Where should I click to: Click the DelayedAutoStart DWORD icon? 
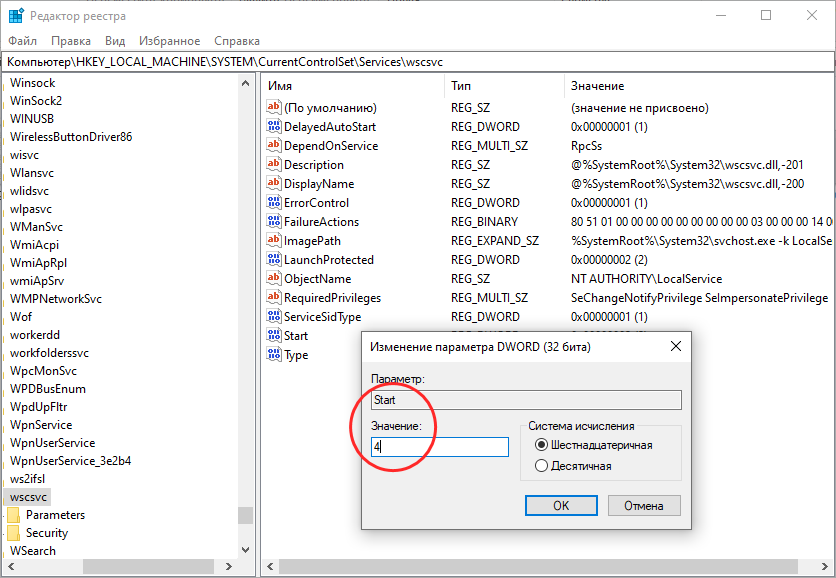pos(274,126)
